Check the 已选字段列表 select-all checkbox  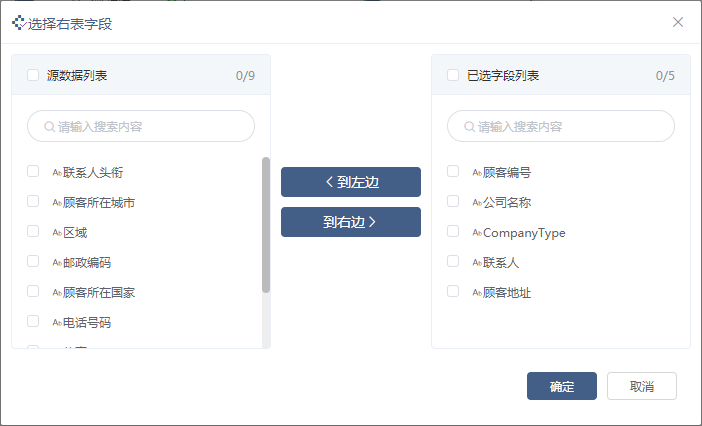[453, 75]
